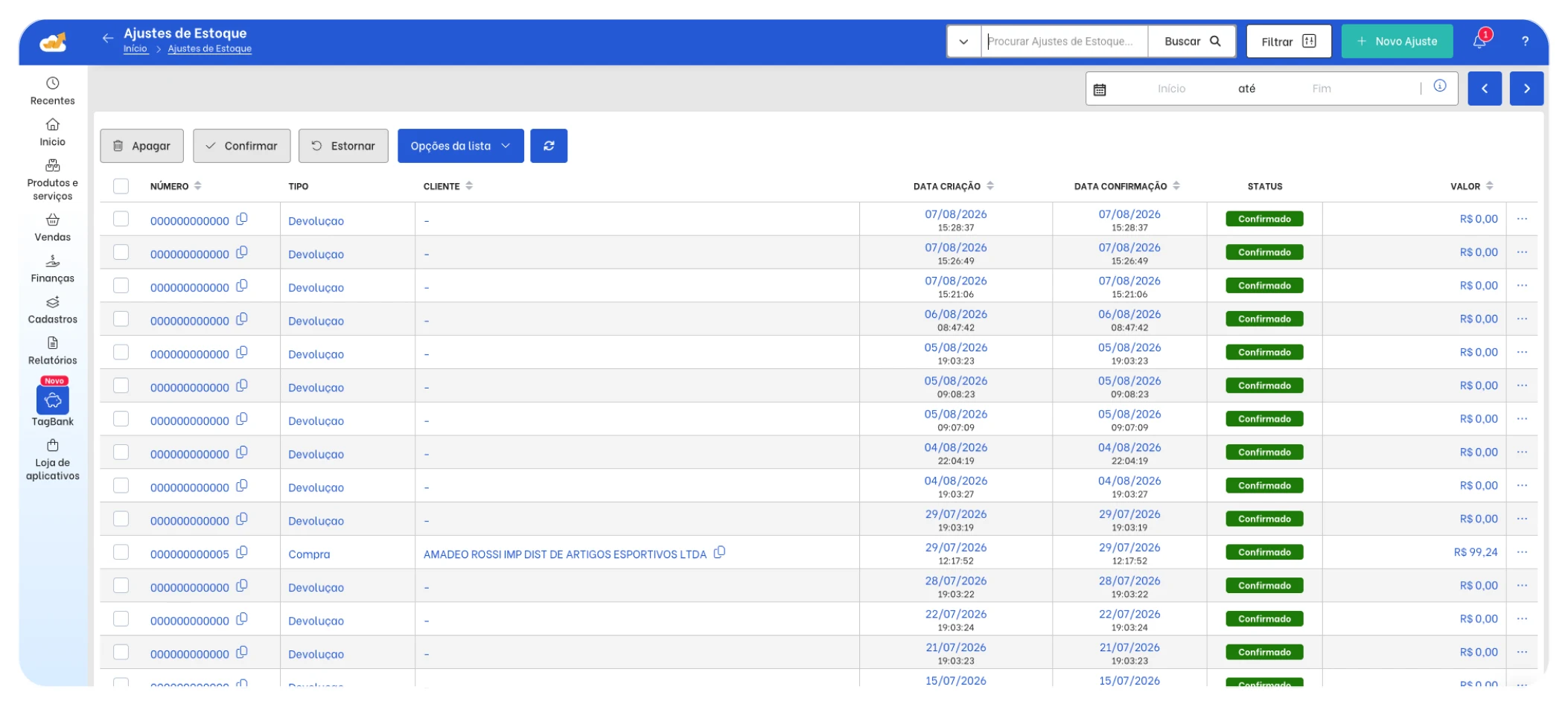Screen dimensions: 1568x704
Task: Open the Compra type link
Action: (x=309, y=554)
